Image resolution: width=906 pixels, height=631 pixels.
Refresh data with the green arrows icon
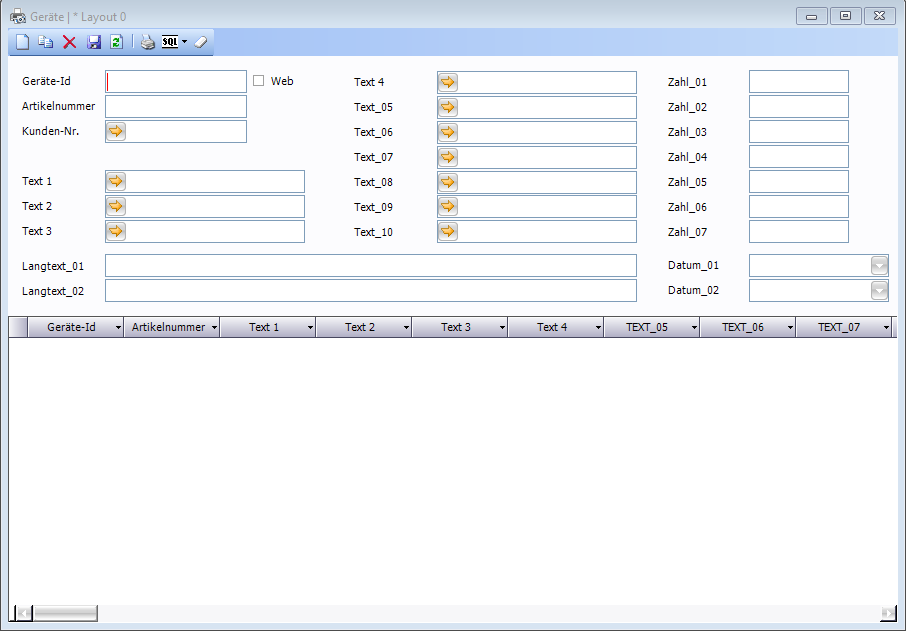pos(116,42)
